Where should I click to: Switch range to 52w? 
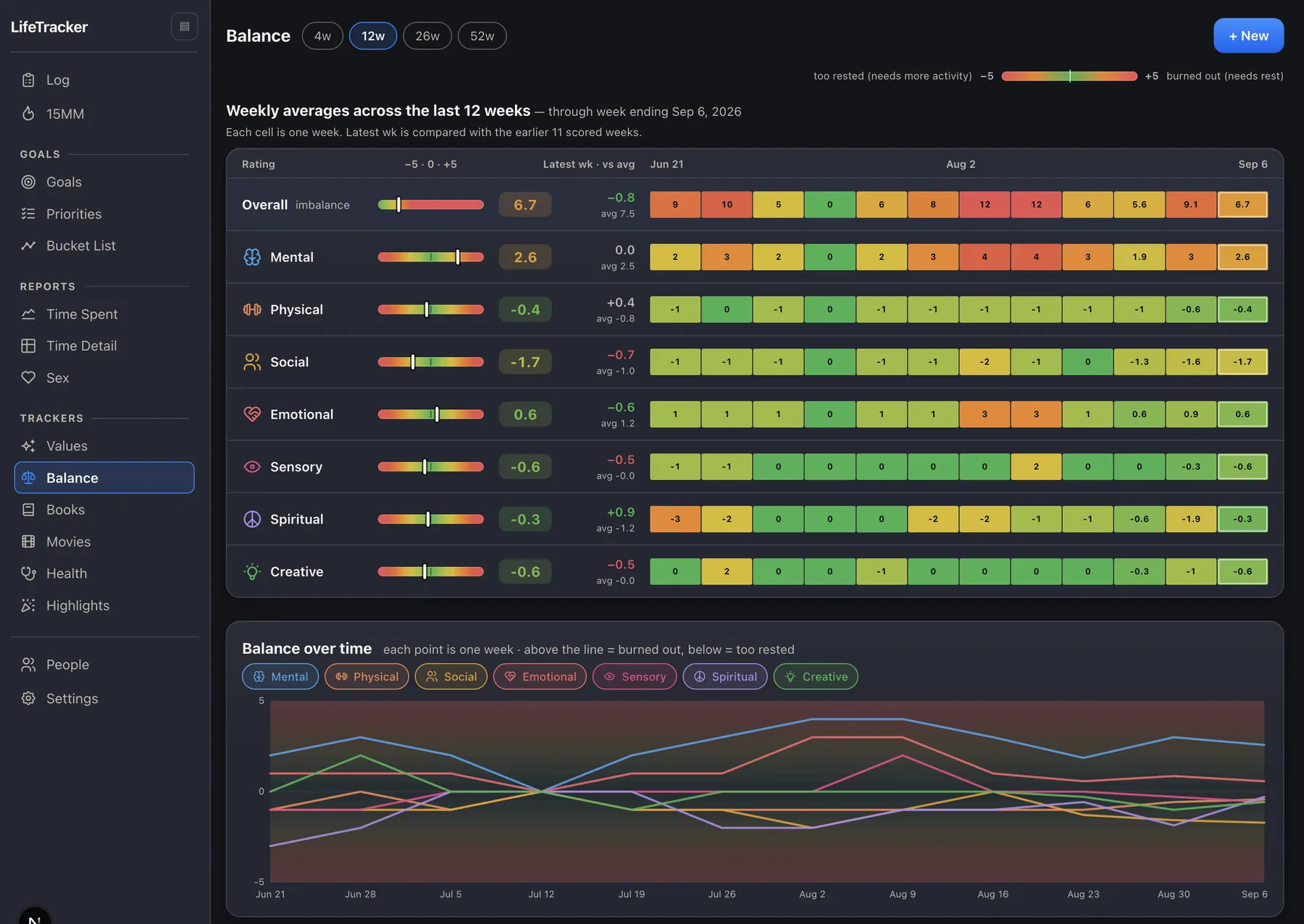(x=482, y=35)
